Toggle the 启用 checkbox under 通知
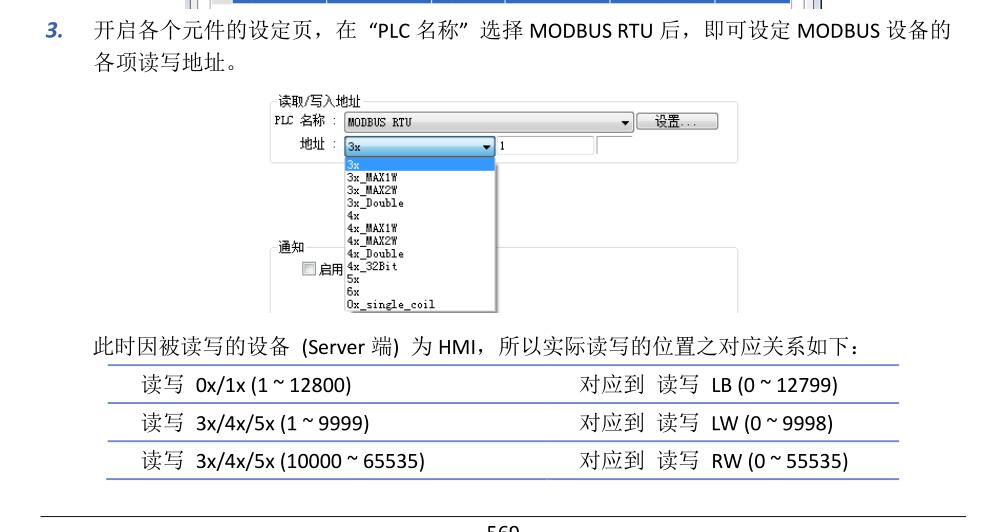The width and height of the screenshot is (992, 532). [310, 269]
